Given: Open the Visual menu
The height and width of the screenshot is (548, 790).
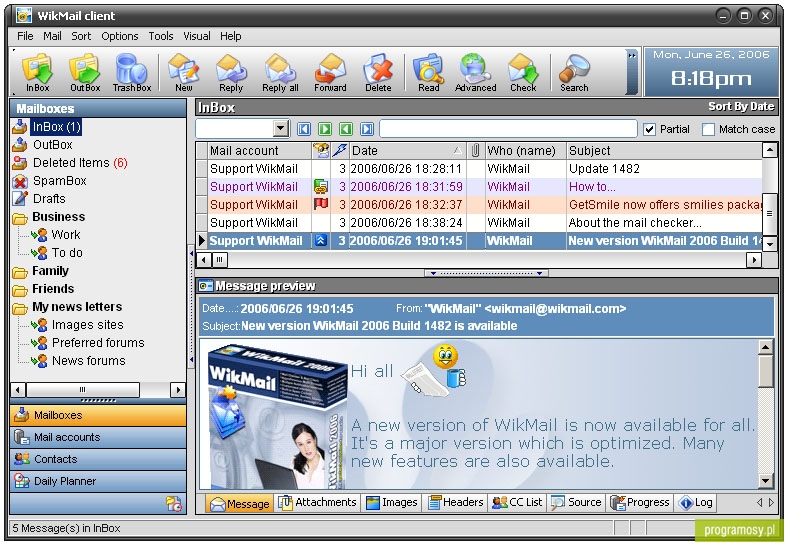Looking at the screenshot, I should (x=196, y=36).
